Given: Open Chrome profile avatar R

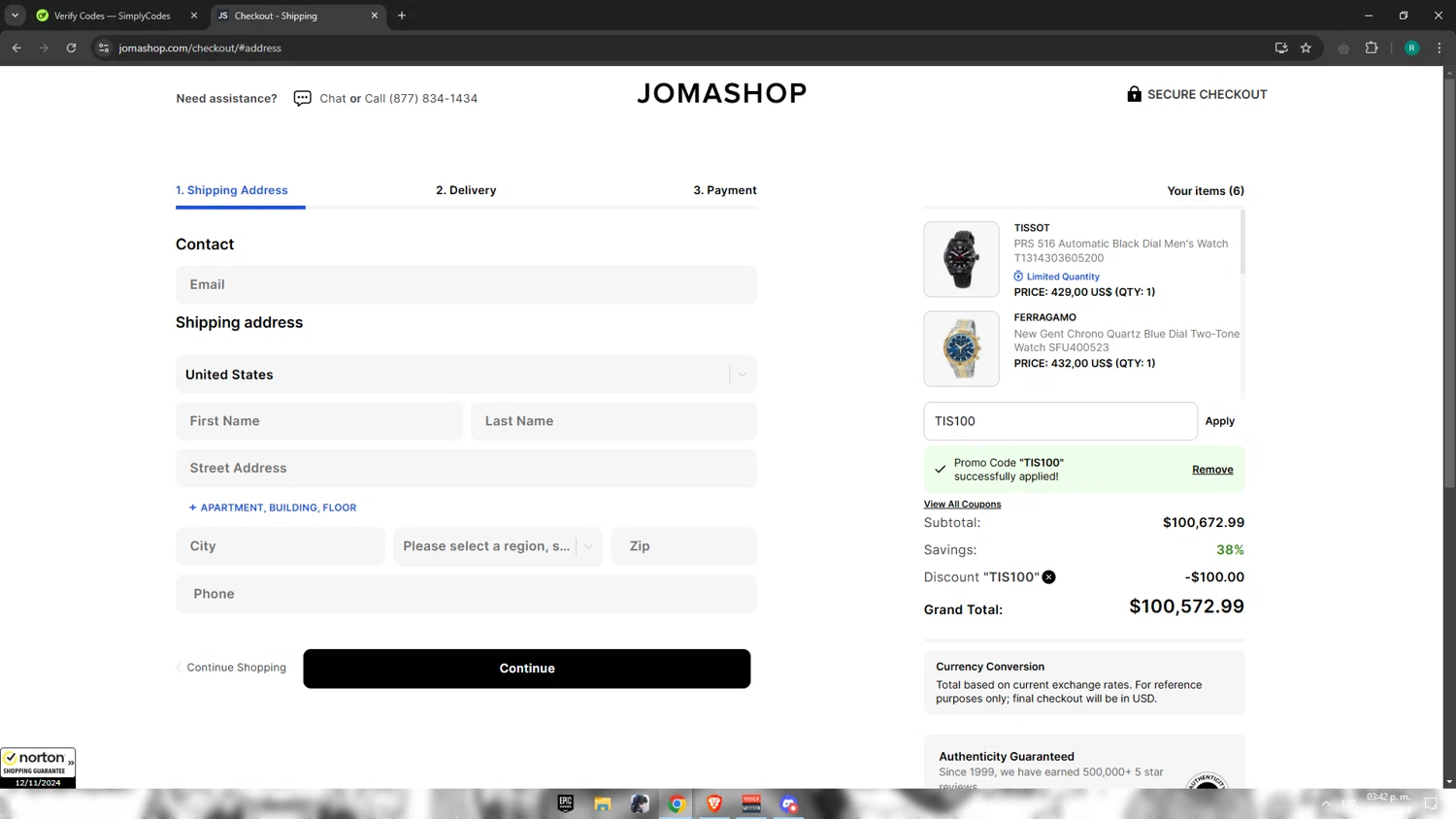Looking at the screenshot, I should 1411,48.
